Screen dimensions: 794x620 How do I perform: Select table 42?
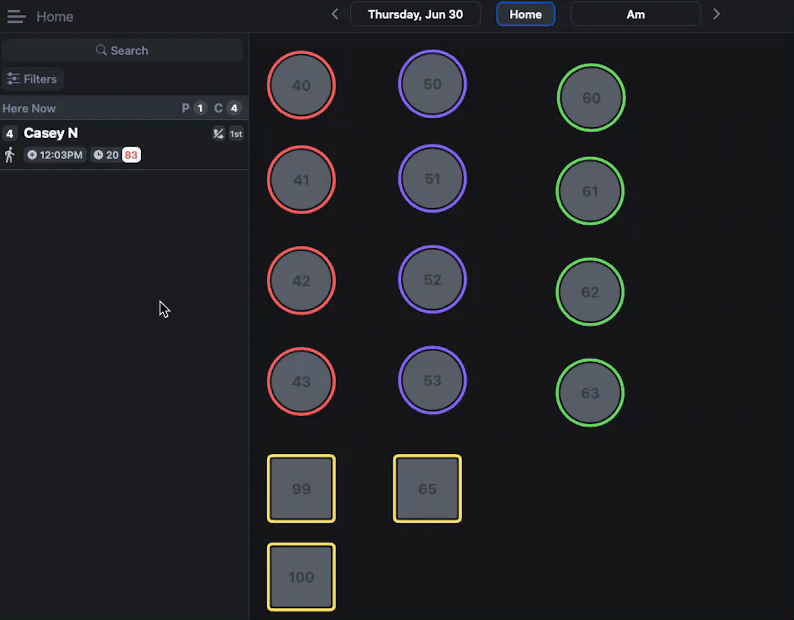coord(301,281)
